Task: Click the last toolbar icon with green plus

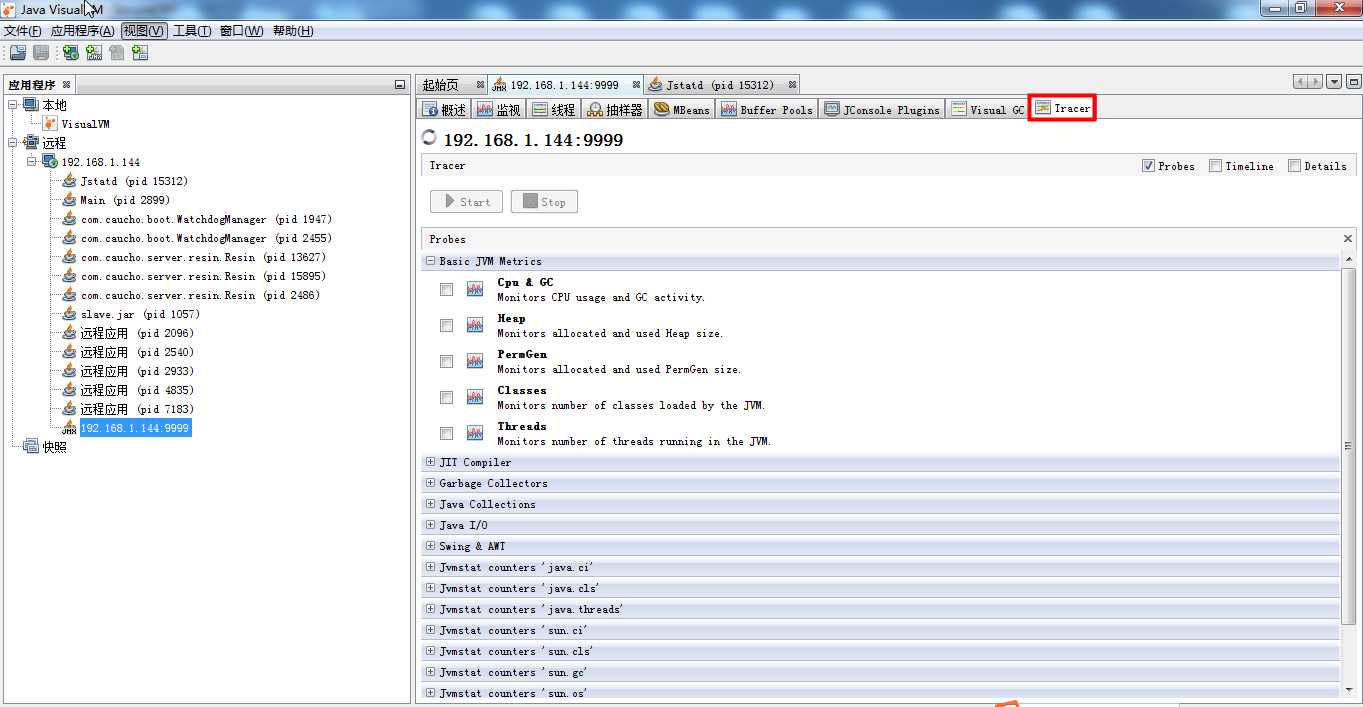Action: pos(140,53)
